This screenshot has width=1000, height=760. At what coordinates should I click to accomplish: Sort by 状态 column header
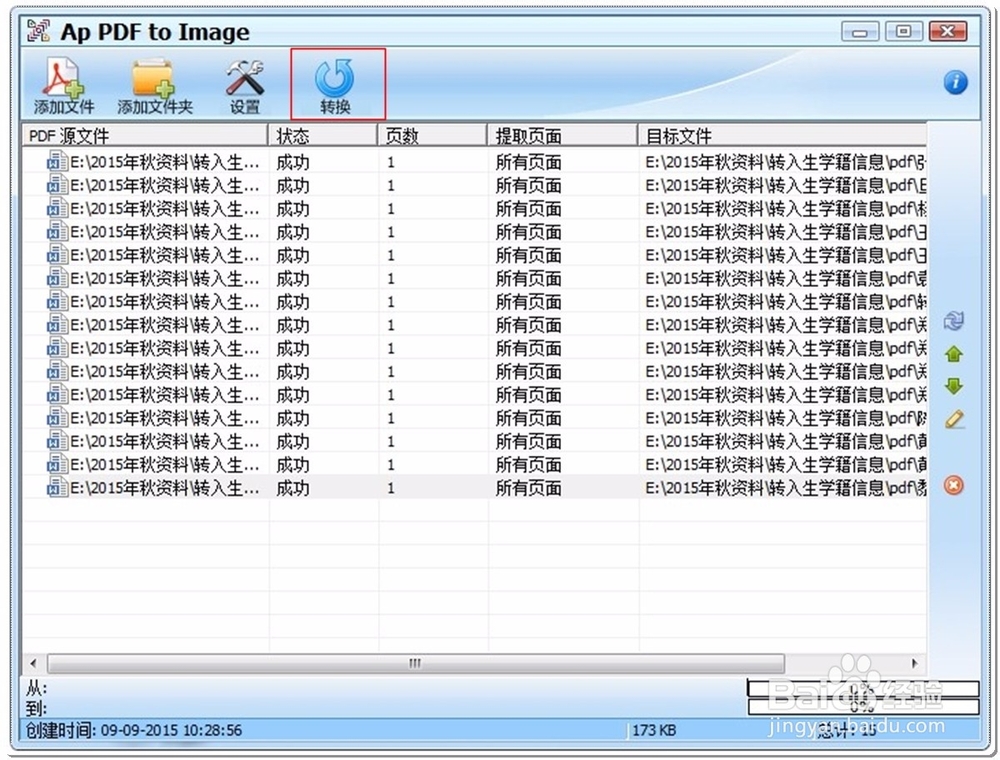point(323,136)
